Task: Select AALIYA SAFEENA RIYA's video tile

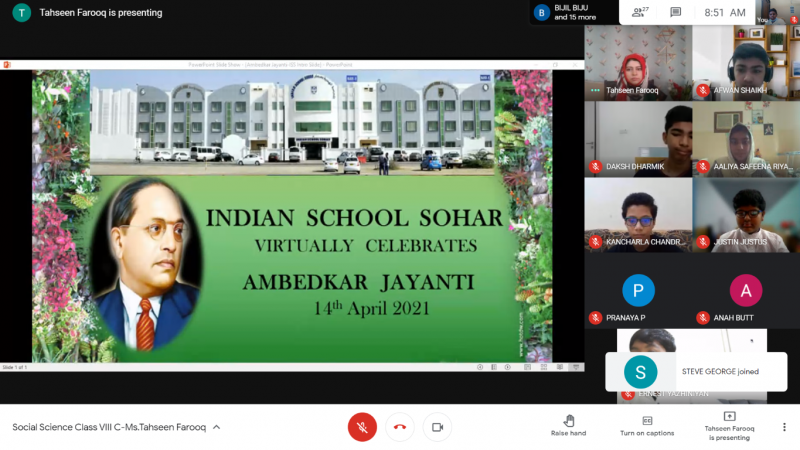Action: coord(746,139)
